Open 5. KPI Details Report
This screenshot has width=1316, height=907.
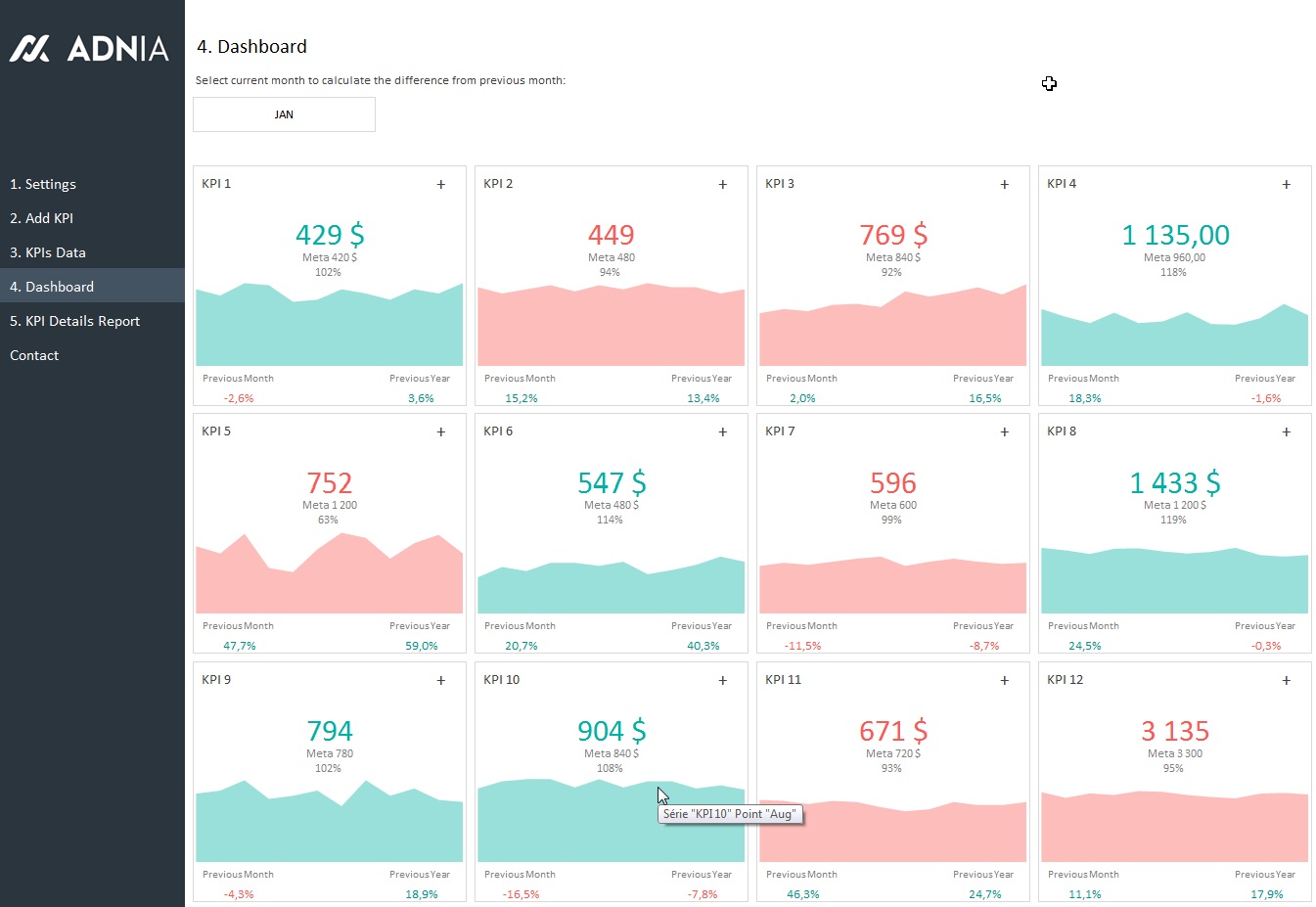75,321
